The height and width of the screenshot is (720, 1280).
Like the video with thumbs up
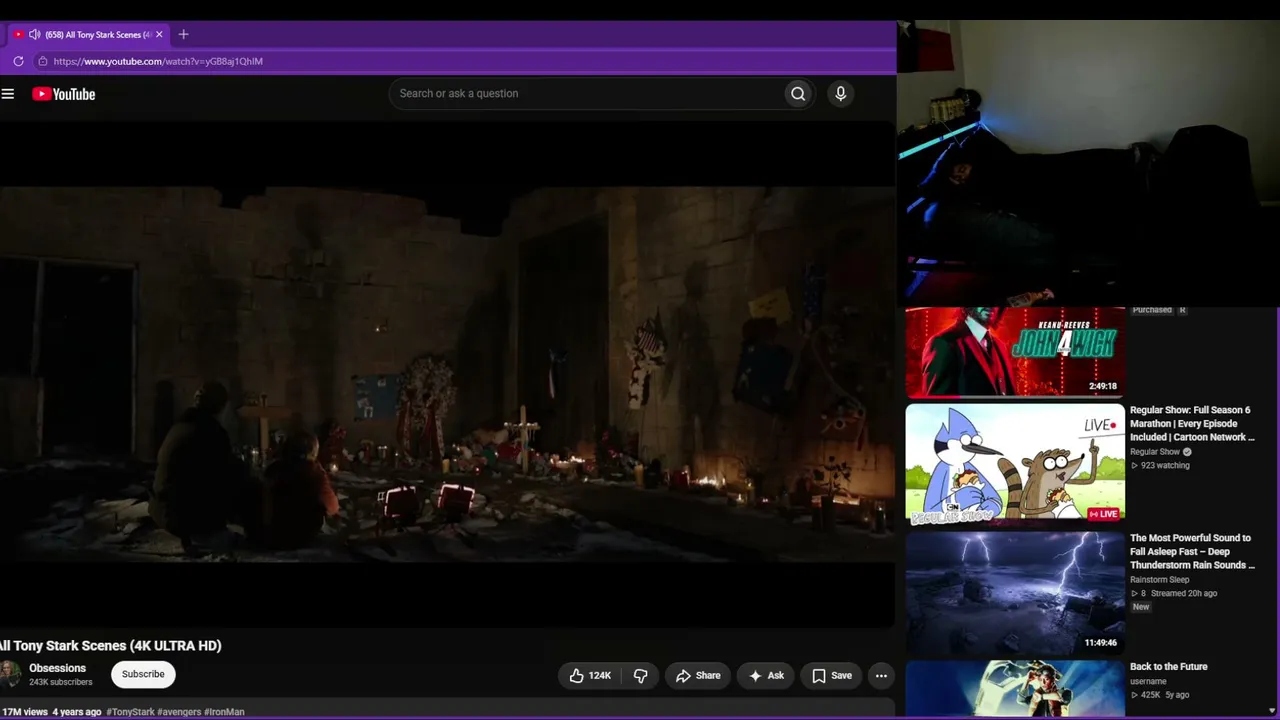click(589, 676)
